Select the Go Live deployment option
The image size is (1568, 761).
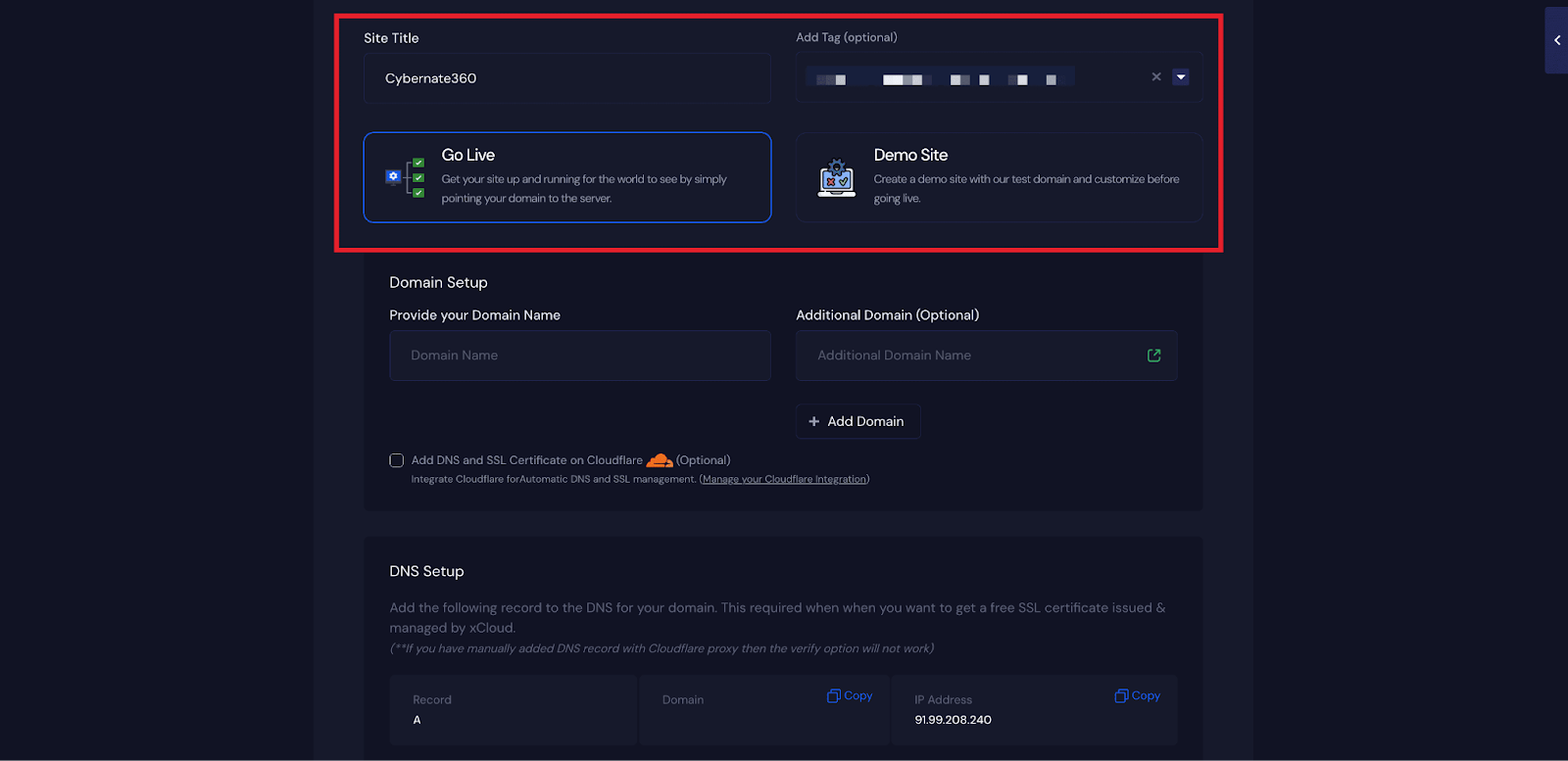tap(566, 177)
